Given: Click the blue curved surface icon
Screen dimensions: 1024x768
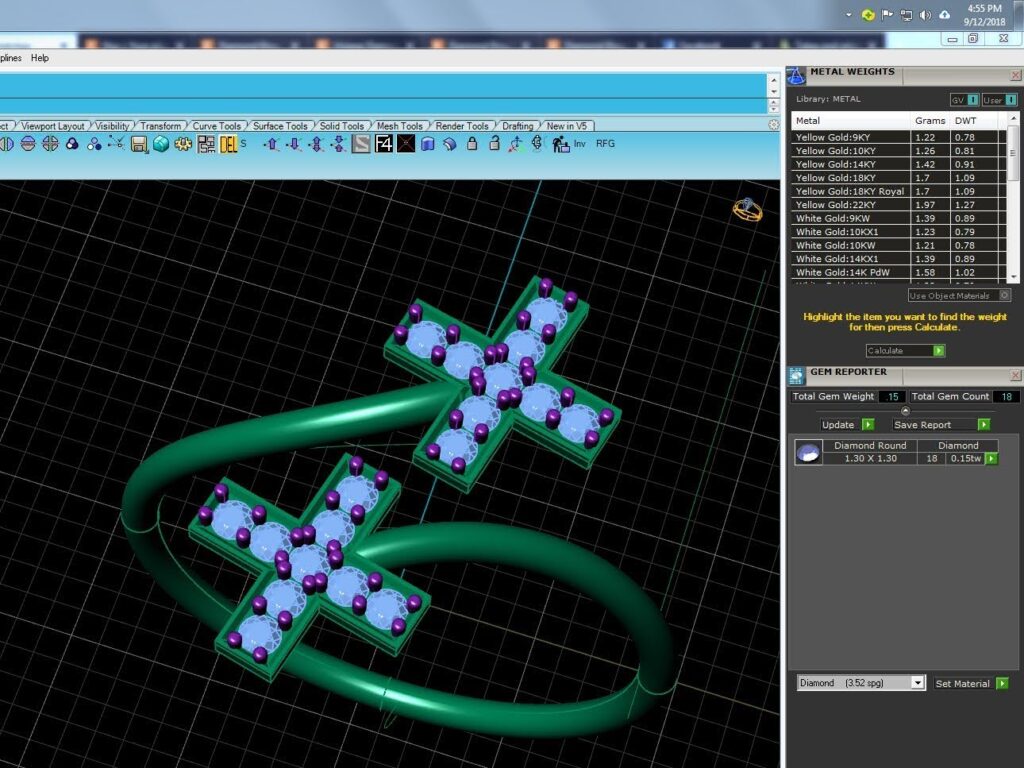Looking at the screenshot, I should [x=449, y=144].
